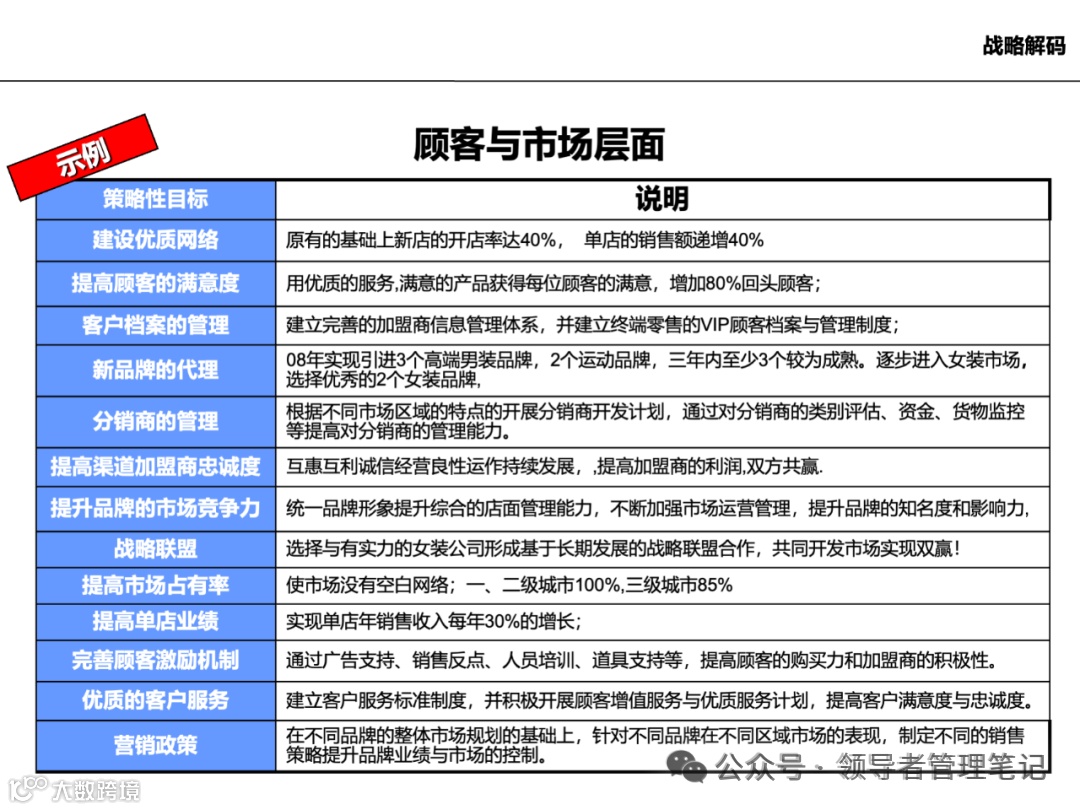The image size is (1080, 810).
Task: Select the 战略联盟 row label
Action: pyautogui.click(x=156, y=549)
